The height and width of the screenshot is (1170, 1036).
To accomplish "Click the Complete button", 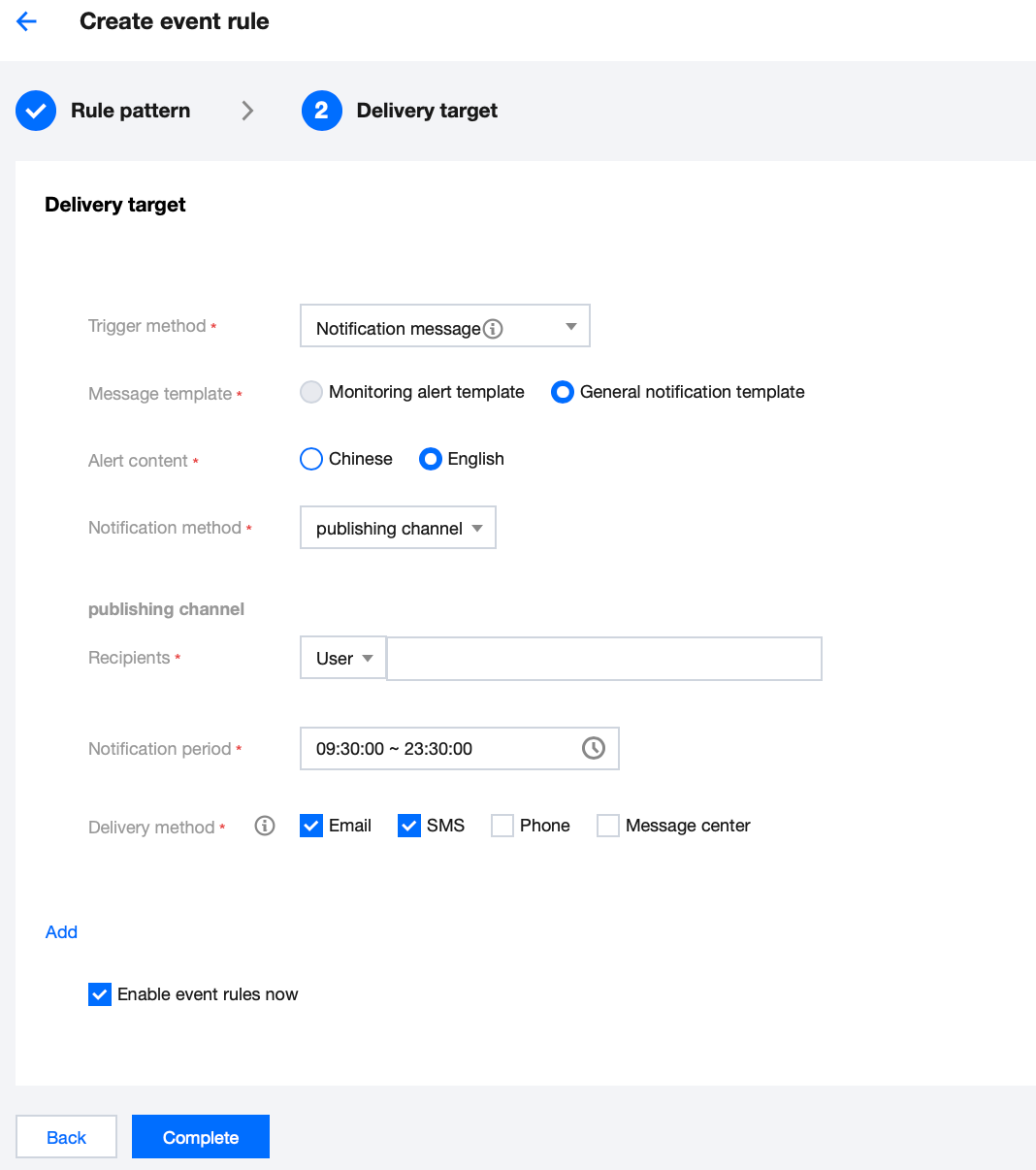I will pos(201,1137).
